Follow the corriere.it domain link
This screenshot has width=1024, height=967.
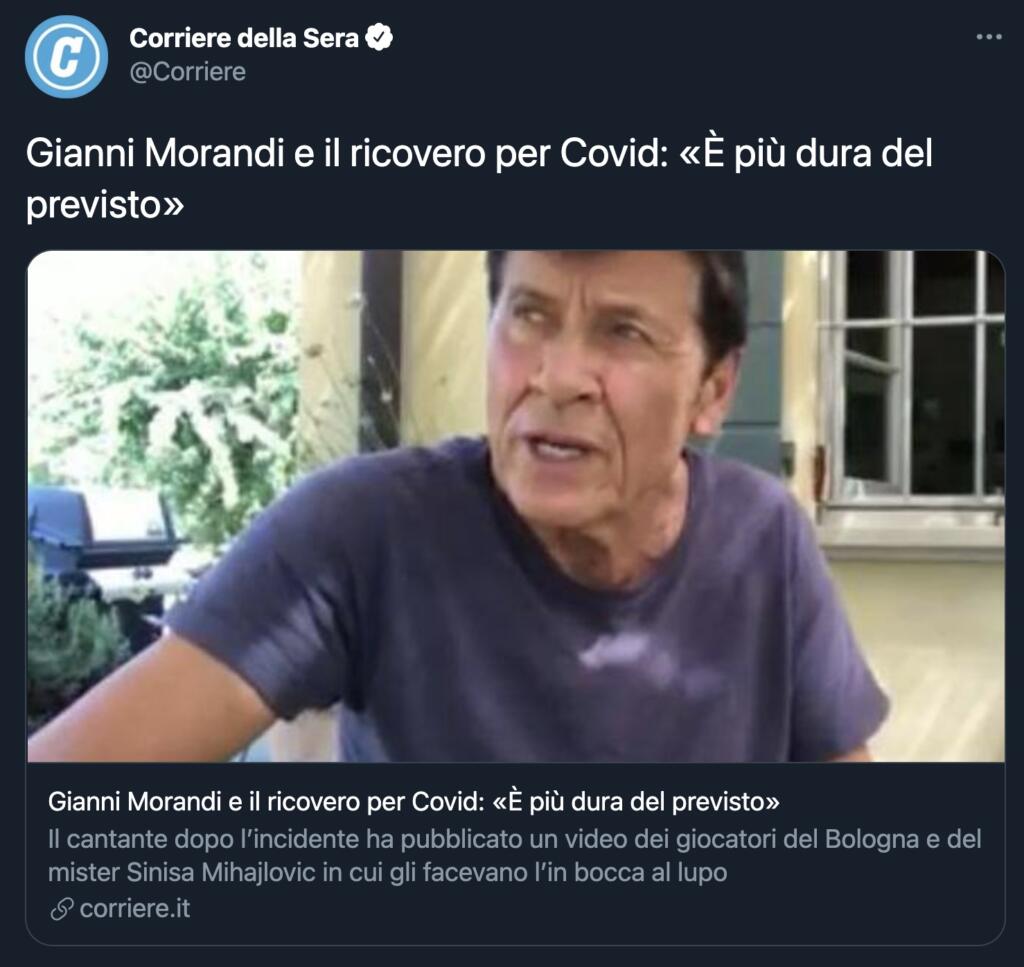point(135,908)
